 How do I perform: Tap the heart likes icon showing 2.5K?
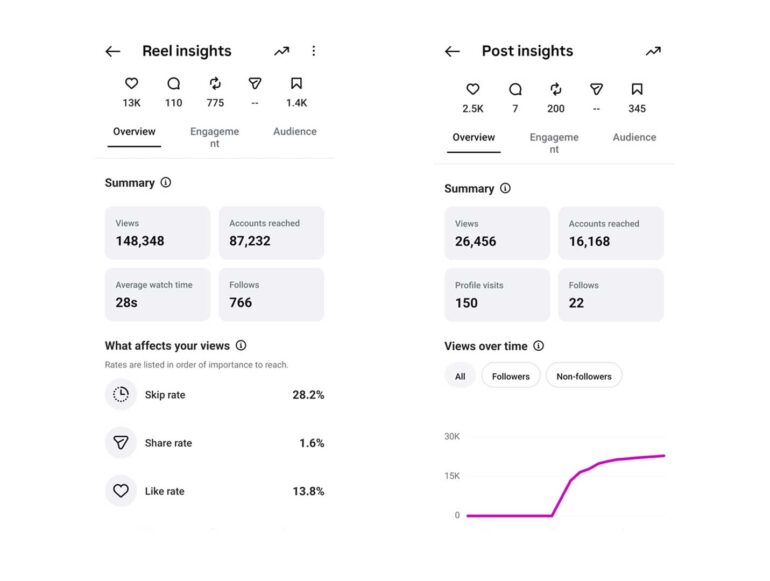click(472, 89)
